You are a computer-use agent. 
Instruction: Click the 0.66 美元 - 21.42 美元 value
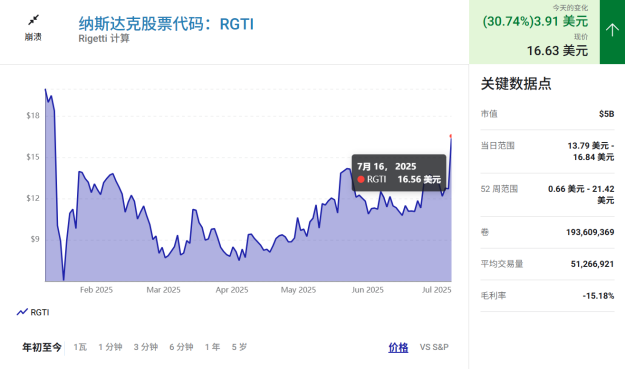(581, 195)
